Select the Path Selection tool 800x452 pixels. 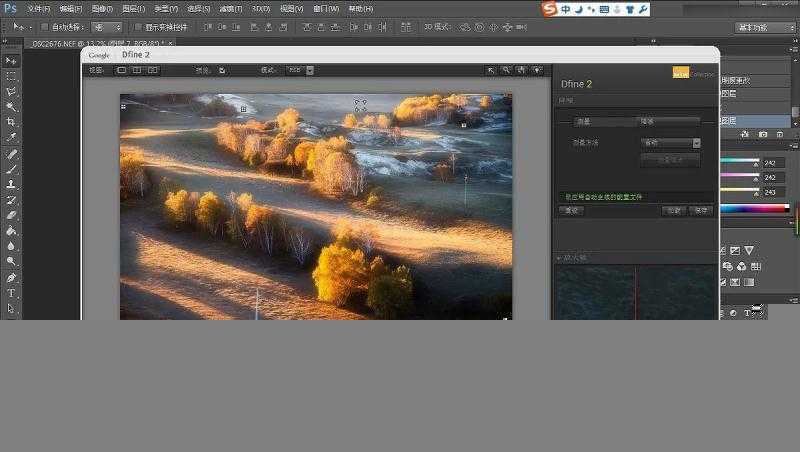11,309
